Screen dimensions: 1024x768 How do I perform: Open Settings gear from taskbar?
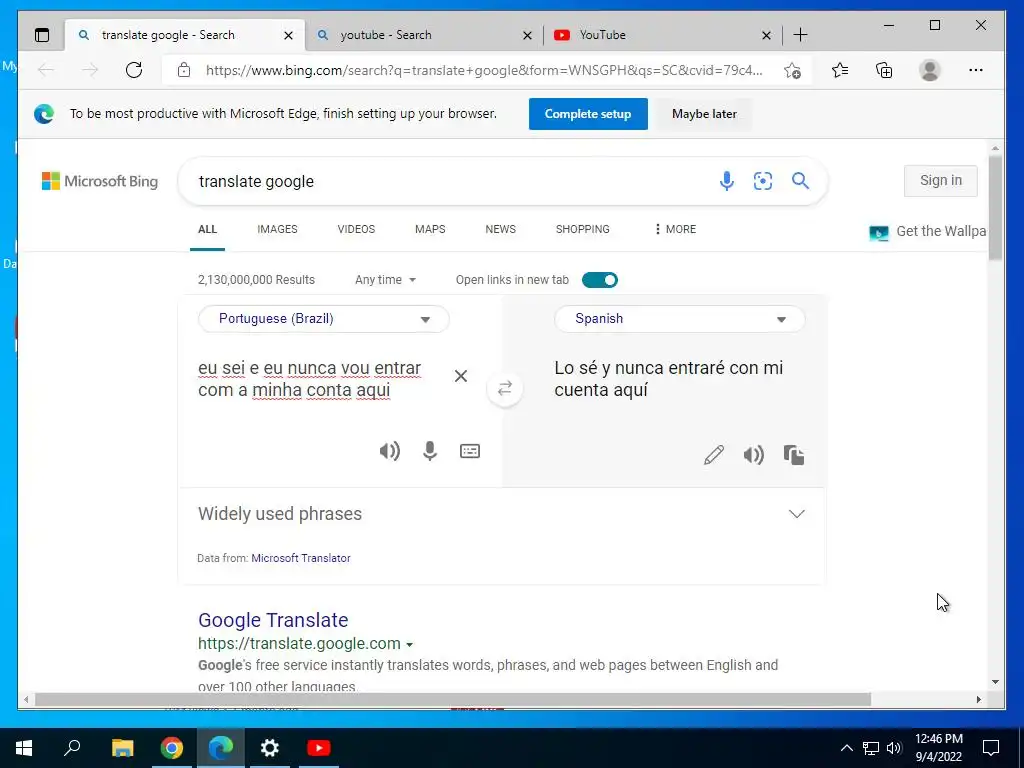click(x=270, y=748)
